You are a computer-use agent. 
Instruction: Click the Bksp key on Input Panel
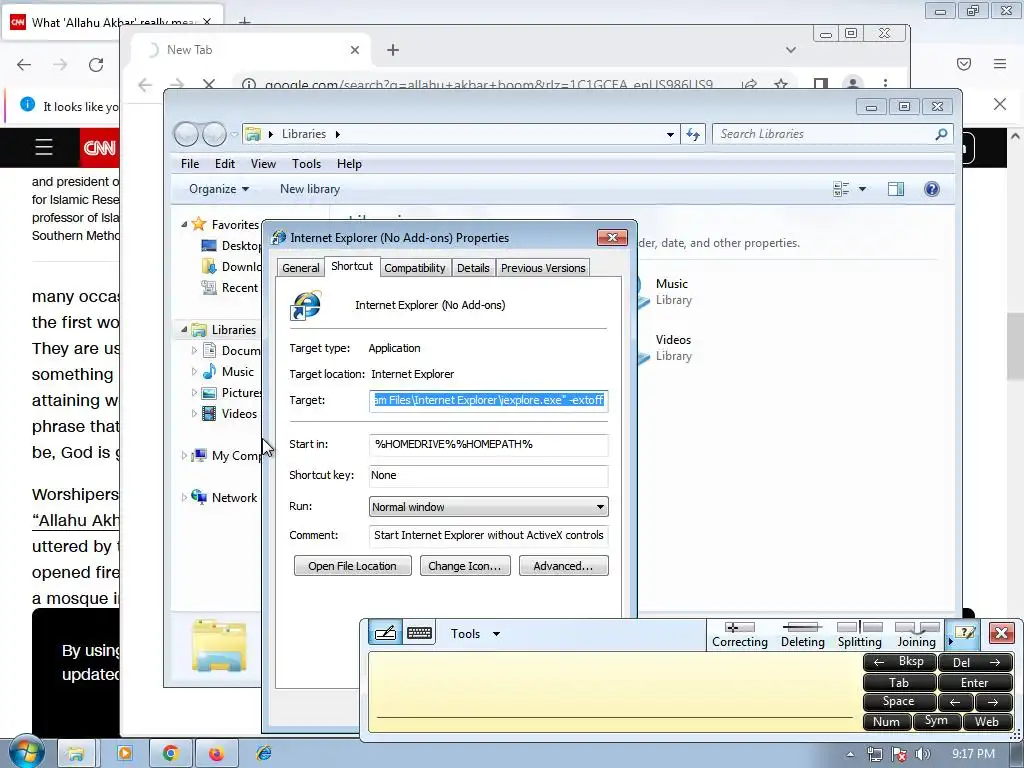point(900,662)
